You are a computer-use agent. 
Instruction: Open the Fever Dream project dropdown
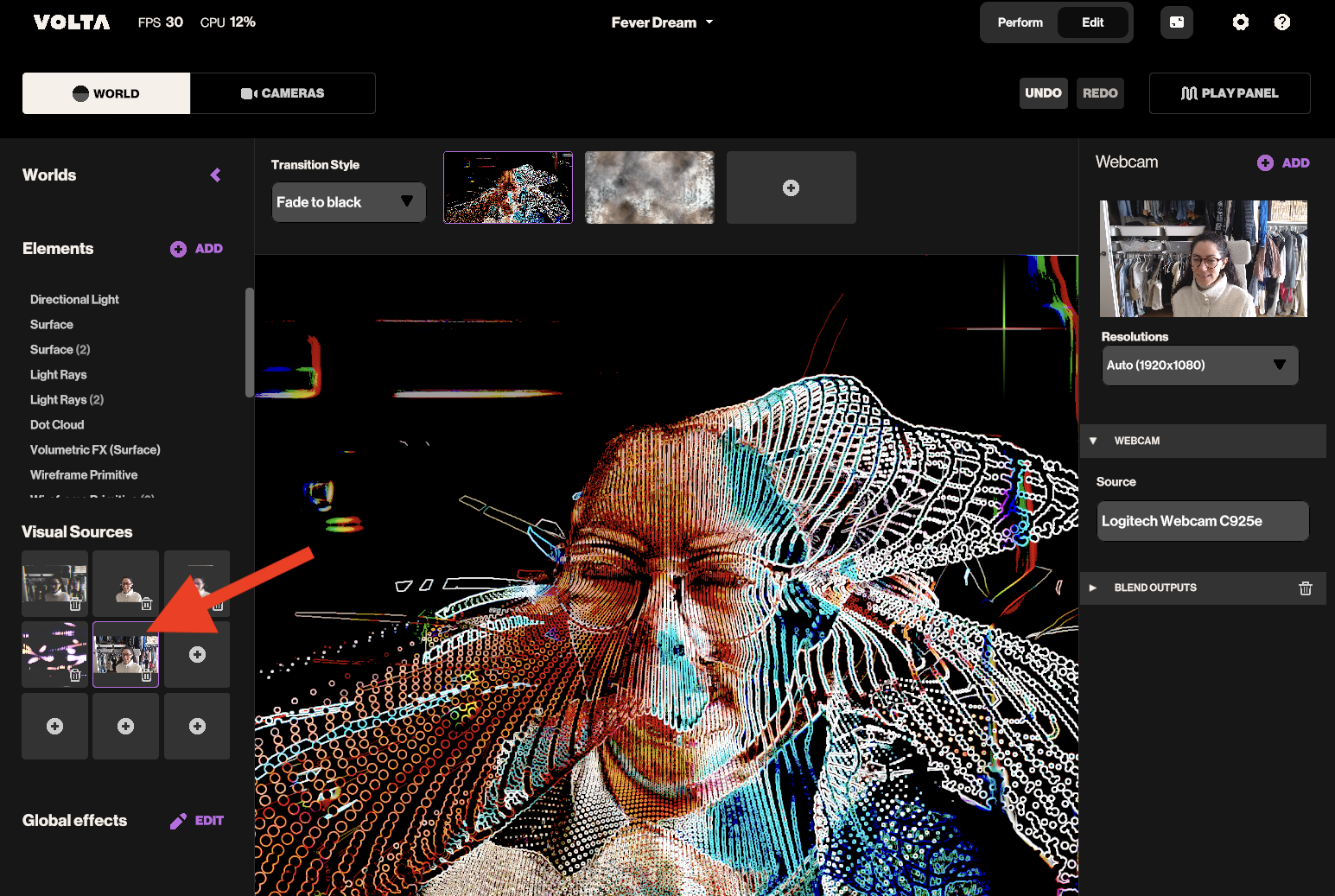(x=662, y=22)
